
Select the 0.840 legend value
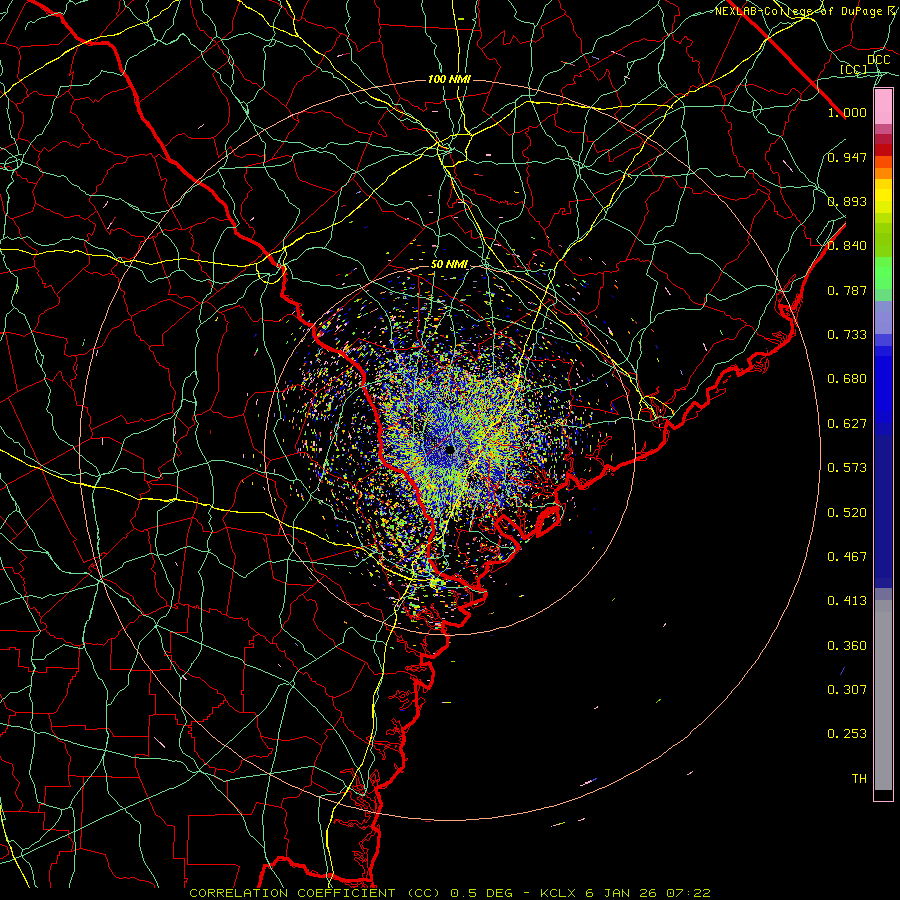pos(847,246)
